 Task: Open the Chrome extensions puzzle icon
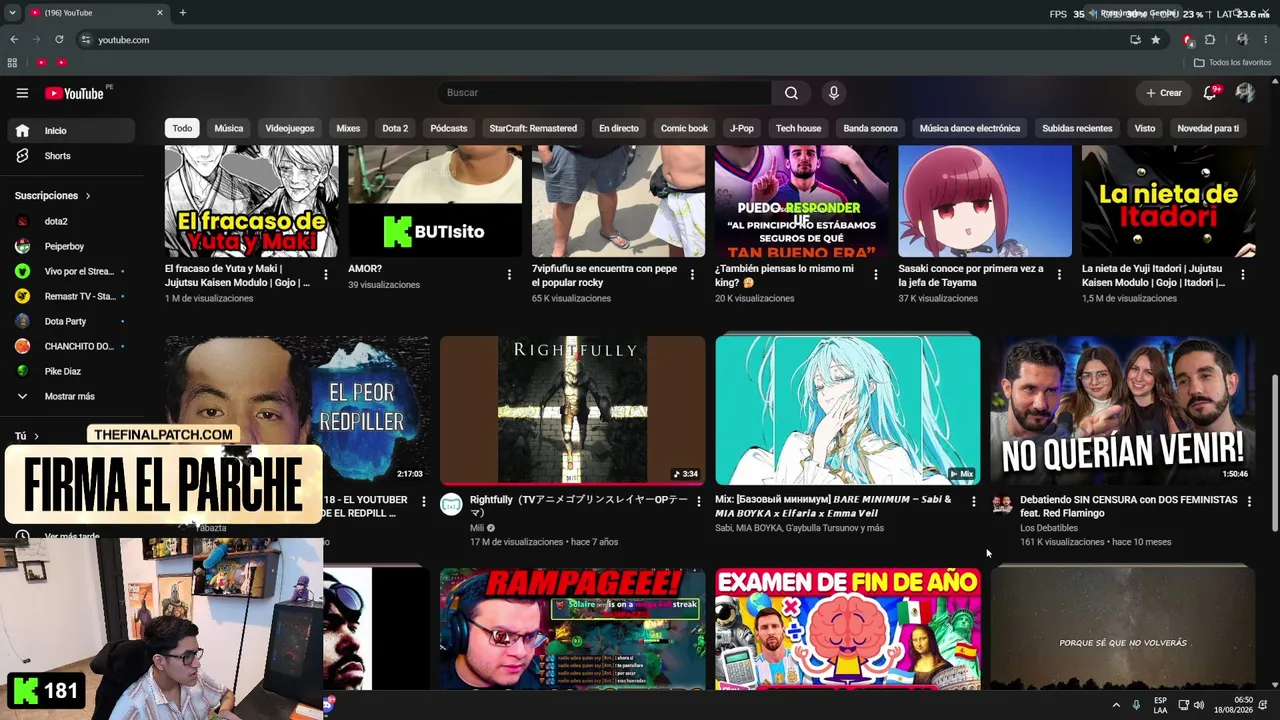[1210, 40]
